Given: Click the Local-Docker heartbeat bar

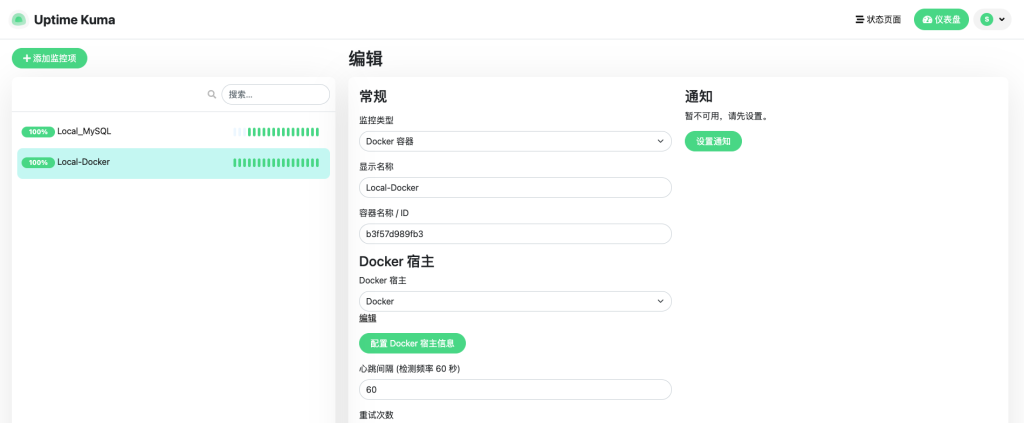Looking at the screenshot, I should [x=276, y=163].
